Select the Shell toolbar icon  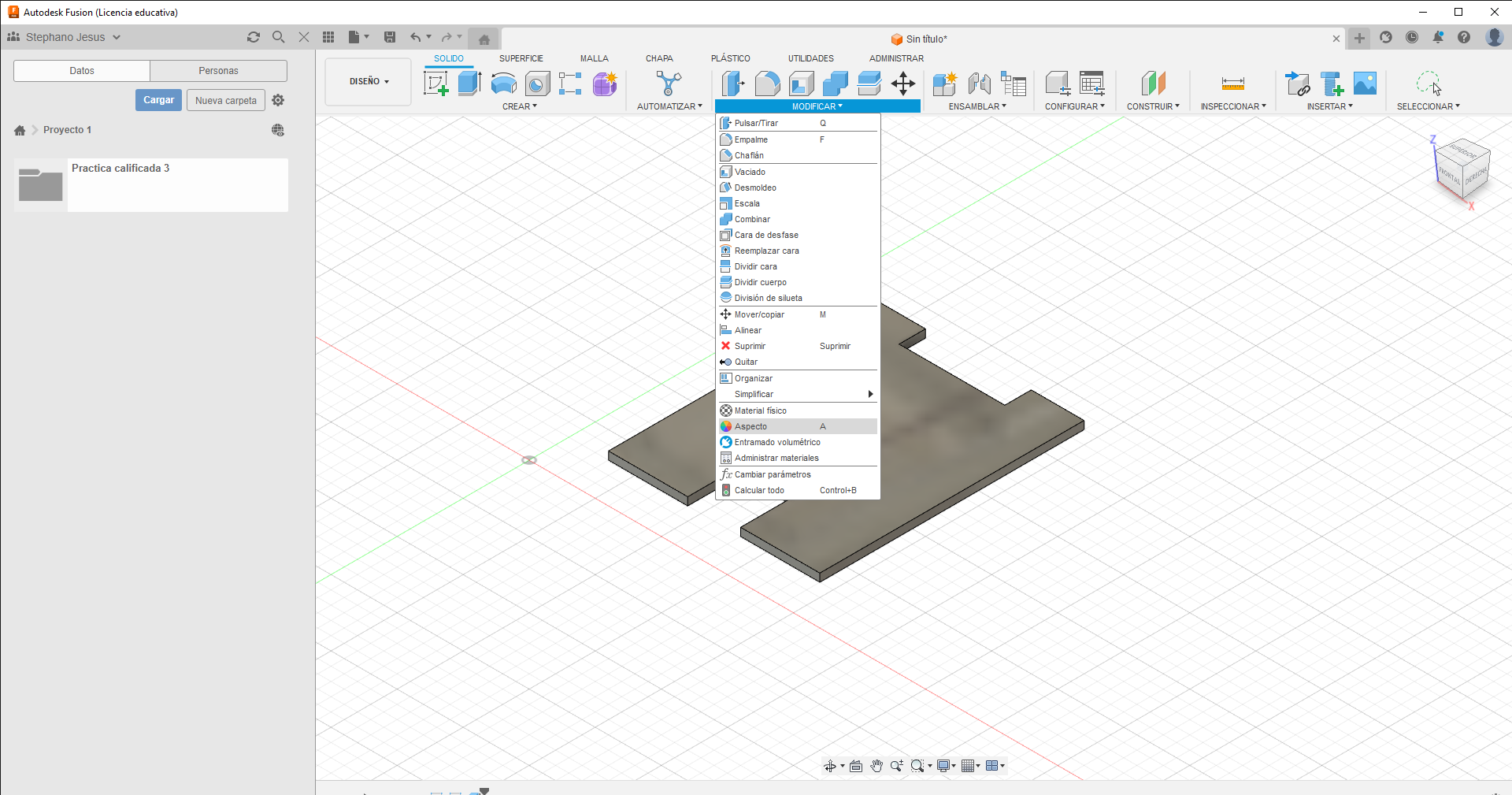tap(801, 83)
